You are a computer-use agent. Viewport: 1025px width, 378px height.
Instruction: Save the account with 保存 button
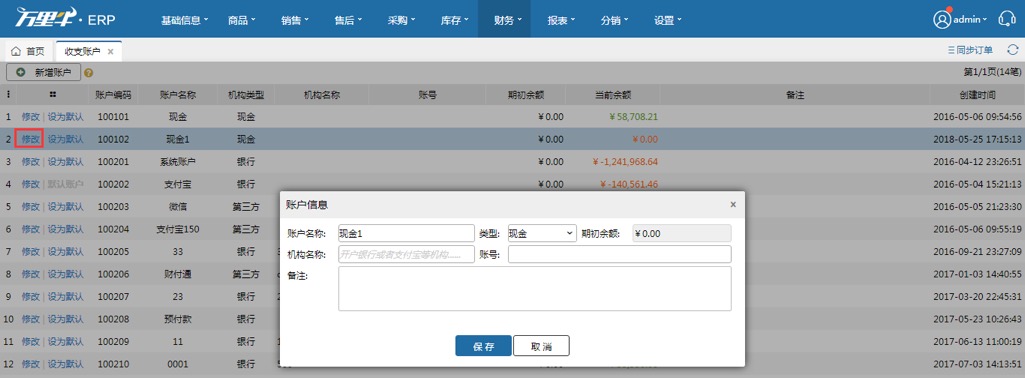pos(483,346)
